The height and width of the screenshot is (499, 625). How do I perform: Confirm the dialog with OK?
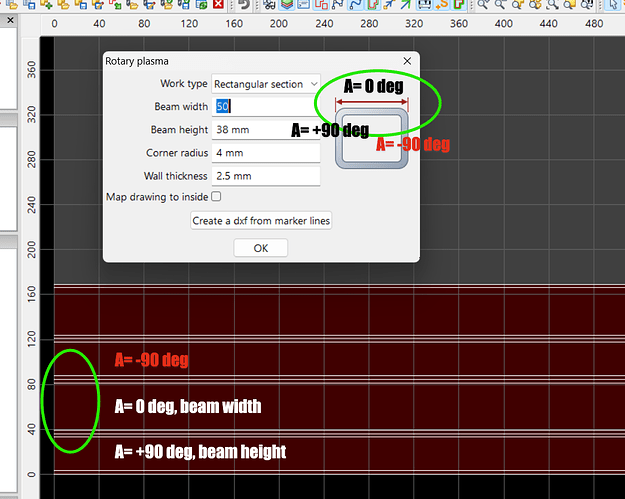click(x=260, y=248)
